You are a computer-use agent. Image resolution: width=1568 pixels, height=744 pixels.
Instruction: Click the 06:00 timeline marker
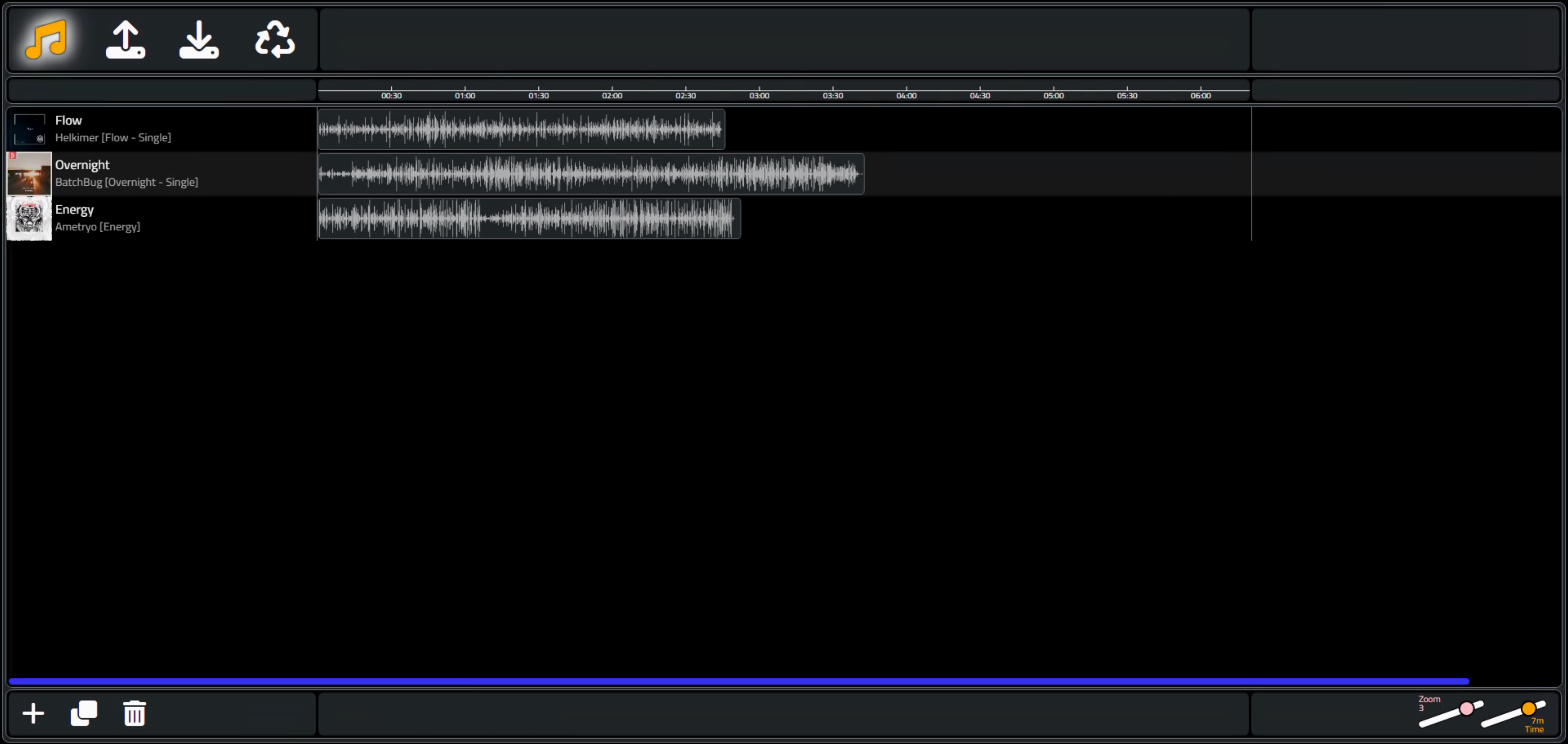(x=1201, y=95)
